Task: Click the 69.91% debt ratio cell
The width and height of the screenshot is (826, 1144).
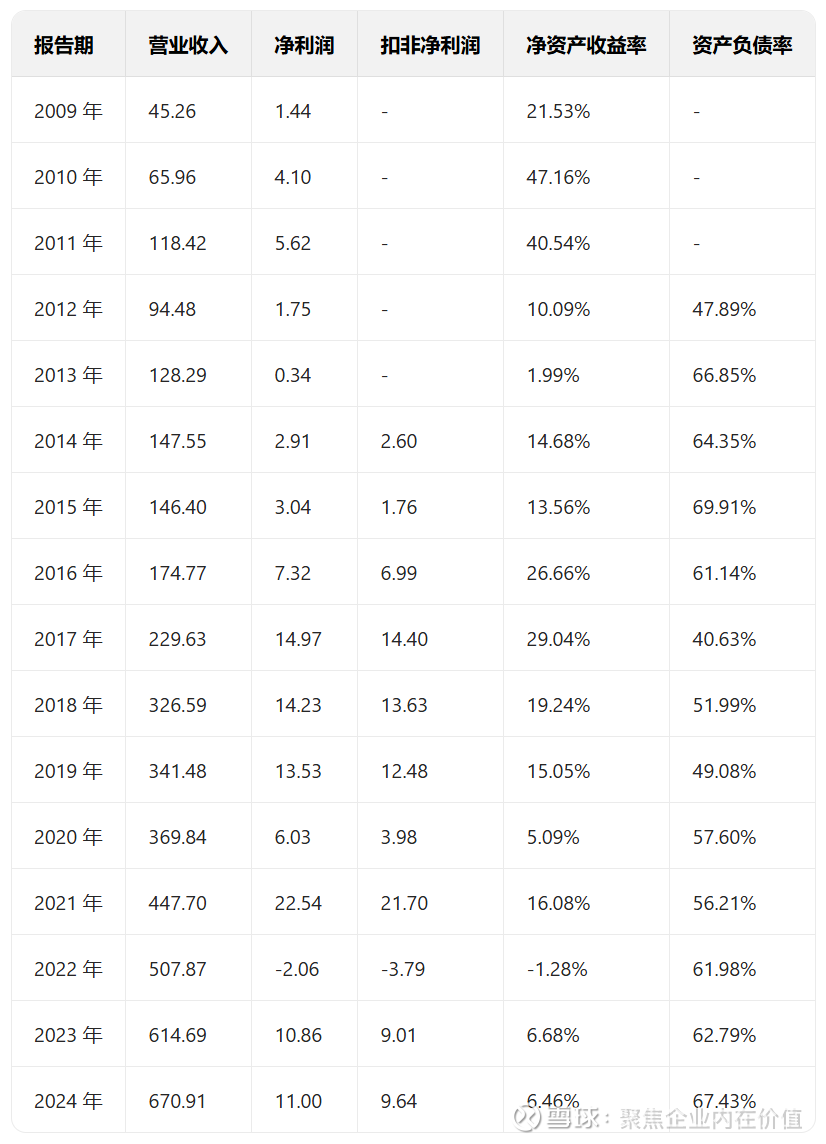Action: [x=724, y=507]
